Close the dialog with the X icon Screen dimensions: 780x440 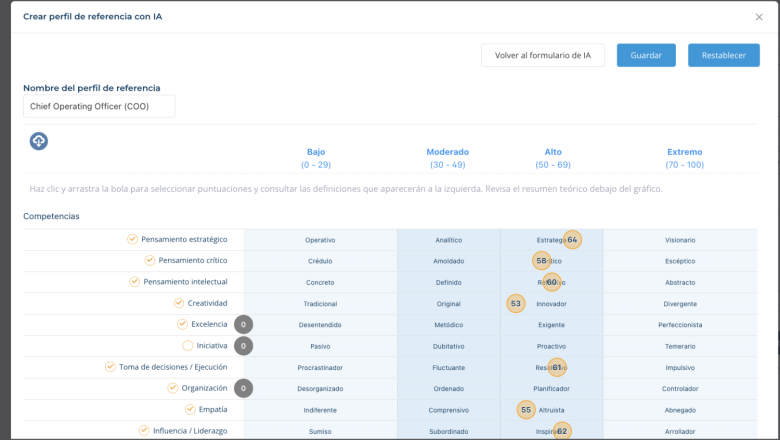click(758, 17)
